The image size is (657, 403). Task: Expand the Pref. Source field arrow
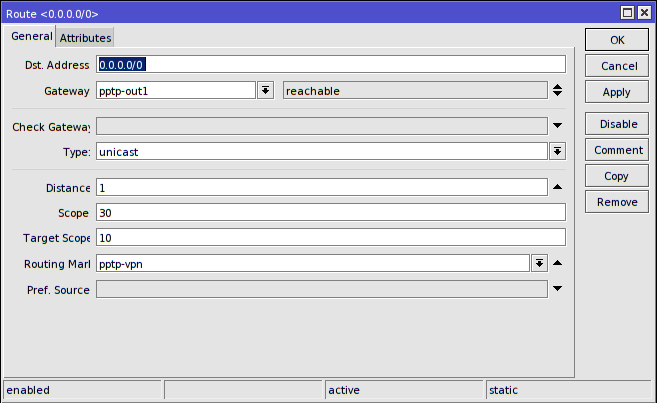[557, 289]
